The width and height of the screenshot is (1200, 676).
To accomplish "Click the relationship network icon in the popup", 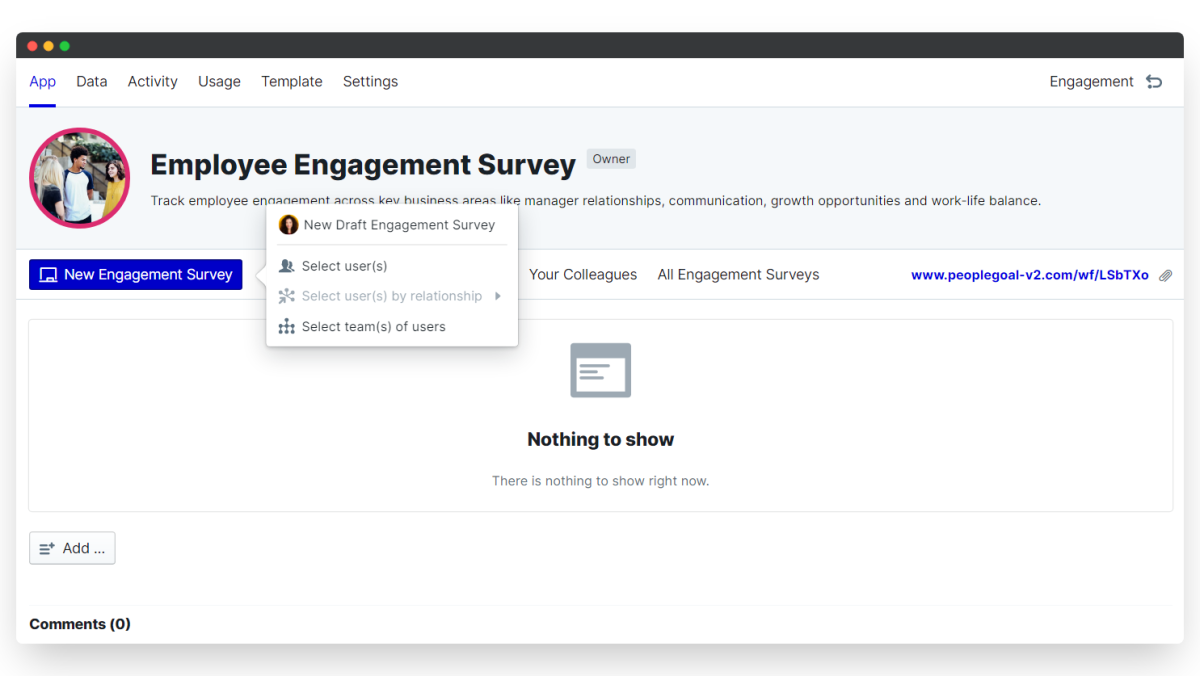I will tap(287, 296).
